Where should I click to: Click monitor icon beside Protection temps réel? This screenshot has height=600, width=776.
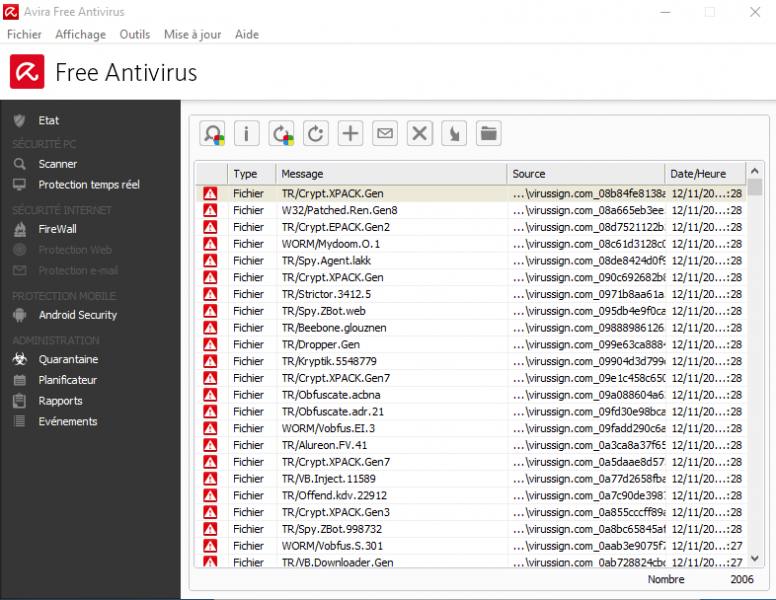[19, 185]
